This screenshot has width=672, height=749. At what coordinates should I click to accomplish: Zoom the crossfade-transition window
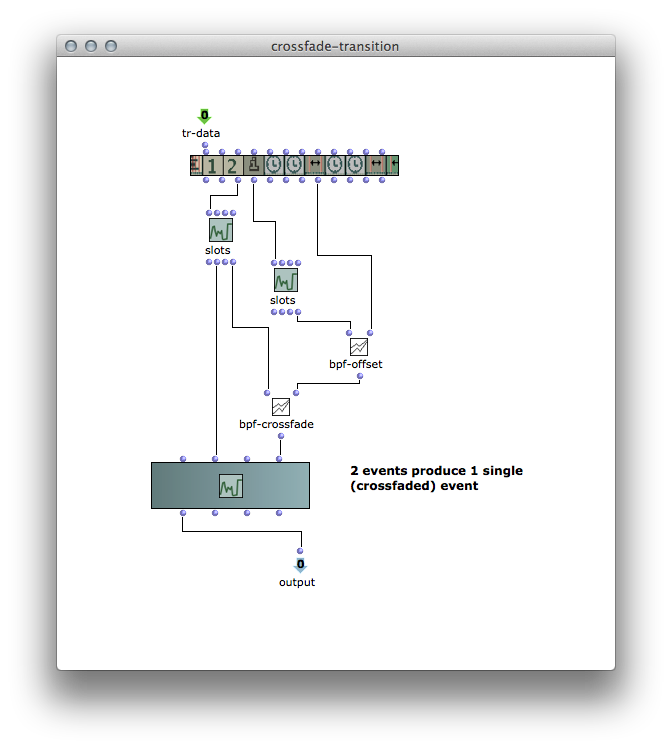pyautogui.click(x=111, y=46)
